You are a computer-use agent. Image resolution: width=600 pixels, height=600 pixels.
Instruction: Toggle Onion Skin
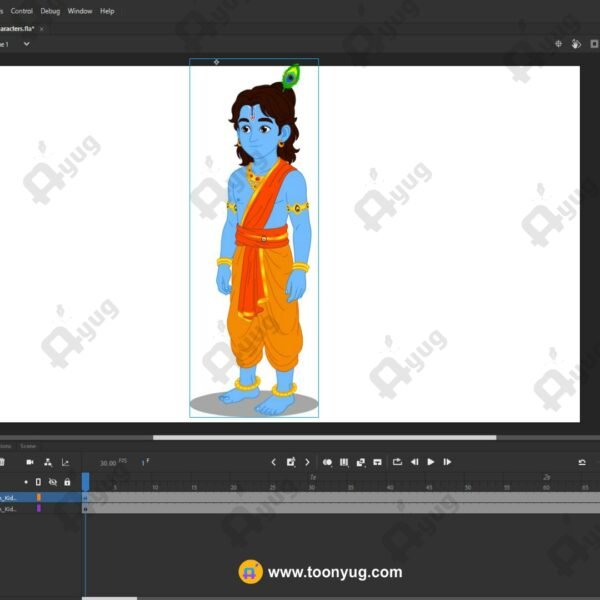pos(327,462)
